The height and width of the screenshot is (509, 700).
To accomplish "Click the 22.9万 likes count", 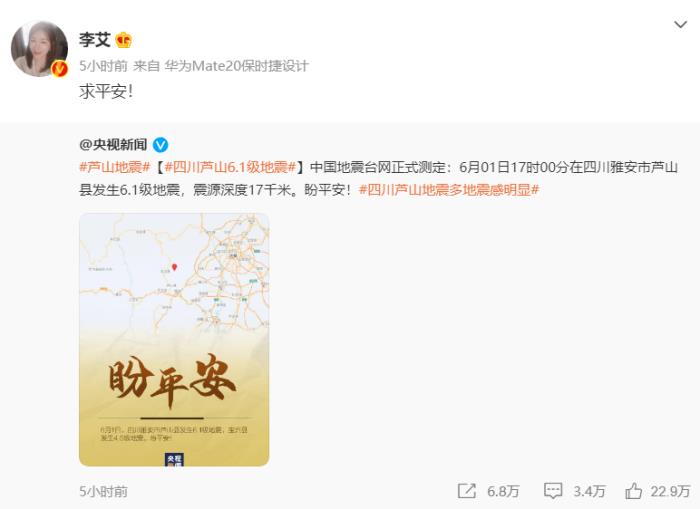I will click(671, 492).
